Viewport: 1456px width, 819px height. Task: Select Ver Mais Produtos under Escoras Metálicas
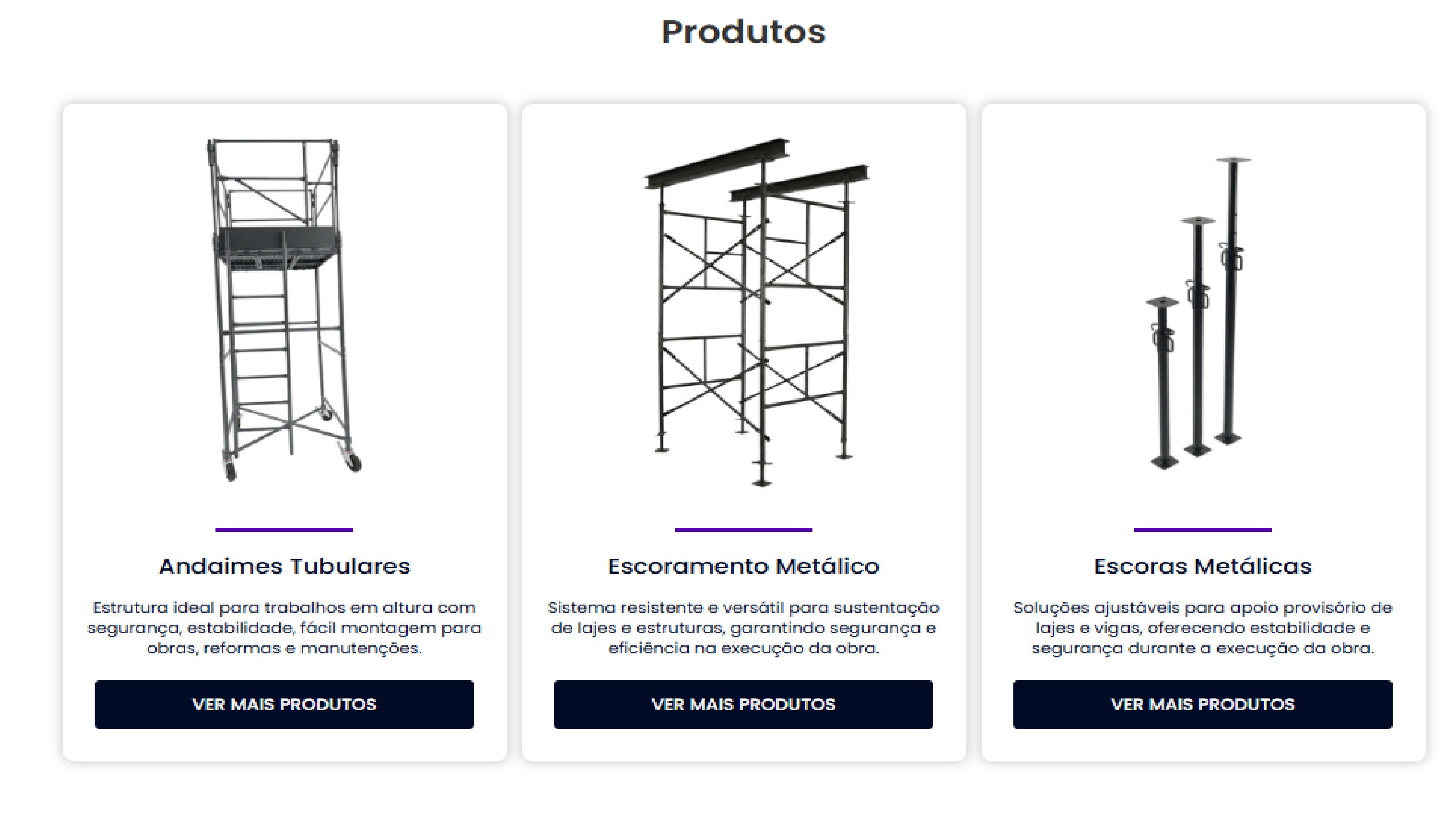(x=1202, y=704)
